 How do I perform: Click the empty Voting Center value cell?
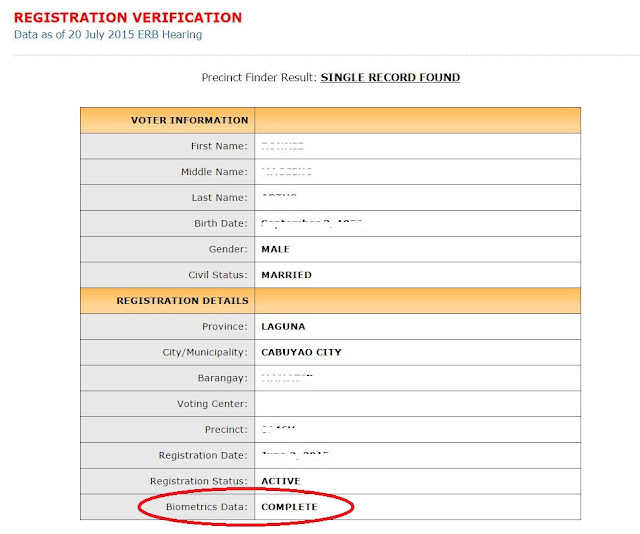coord(418,404)
